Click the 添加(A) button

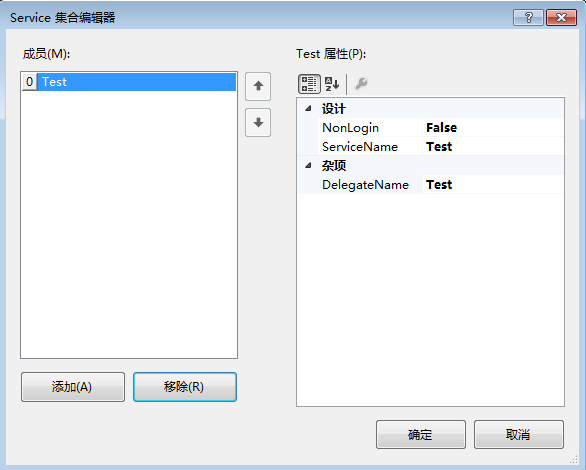coord(73,387)
